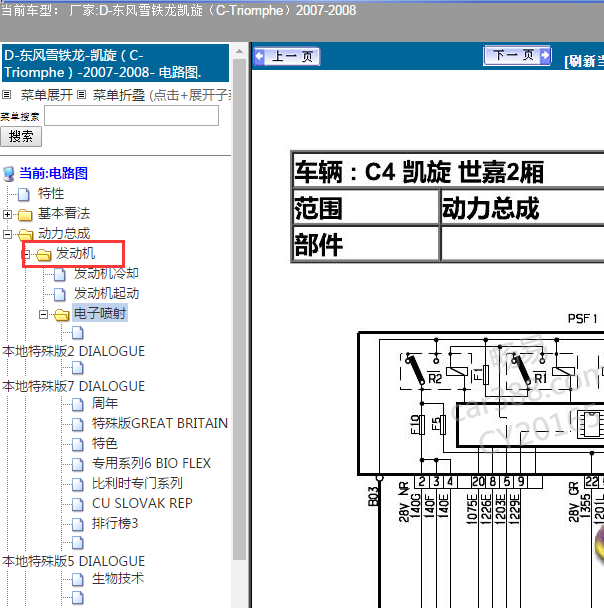Click the page icon next to 特性
Screen dimensions: 604x608
pos(24,194)
